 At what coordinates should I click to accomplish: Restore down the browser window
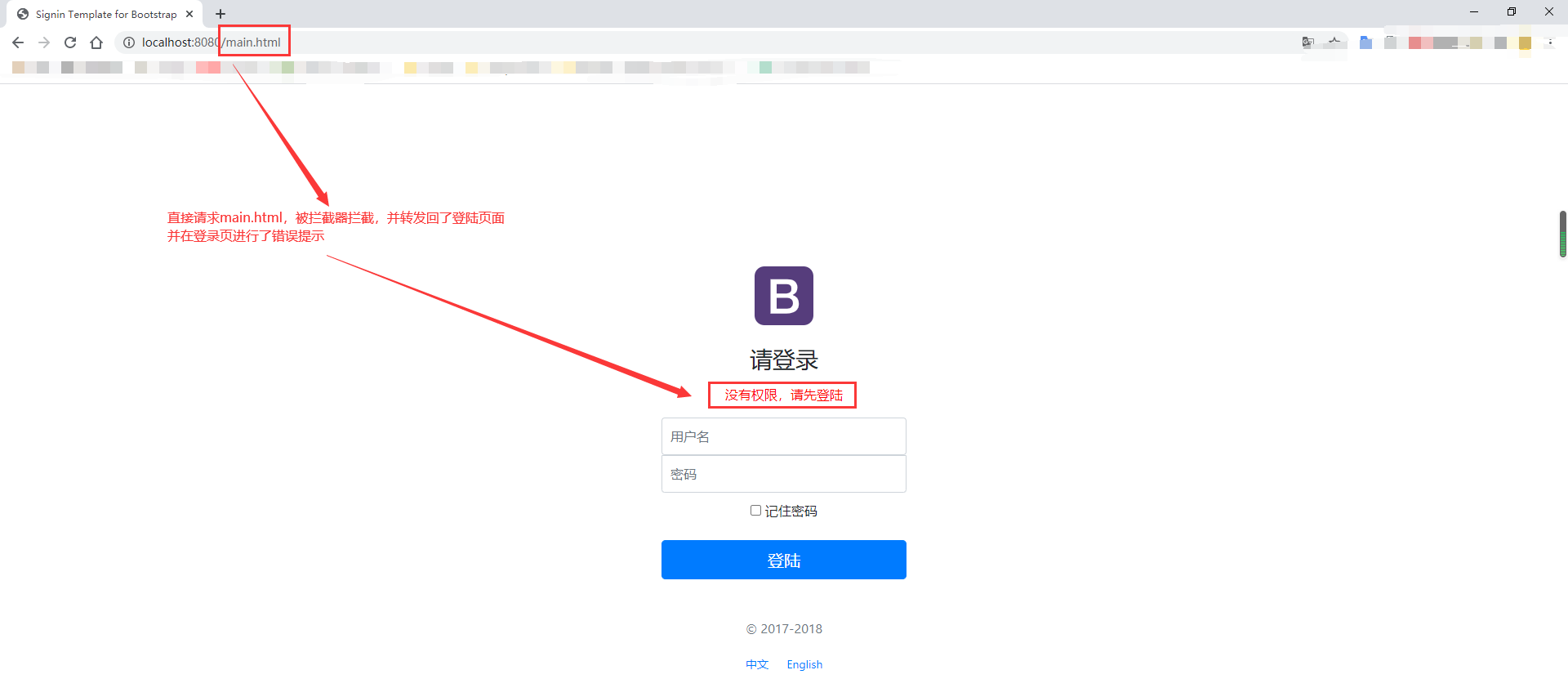(1512, 12)
